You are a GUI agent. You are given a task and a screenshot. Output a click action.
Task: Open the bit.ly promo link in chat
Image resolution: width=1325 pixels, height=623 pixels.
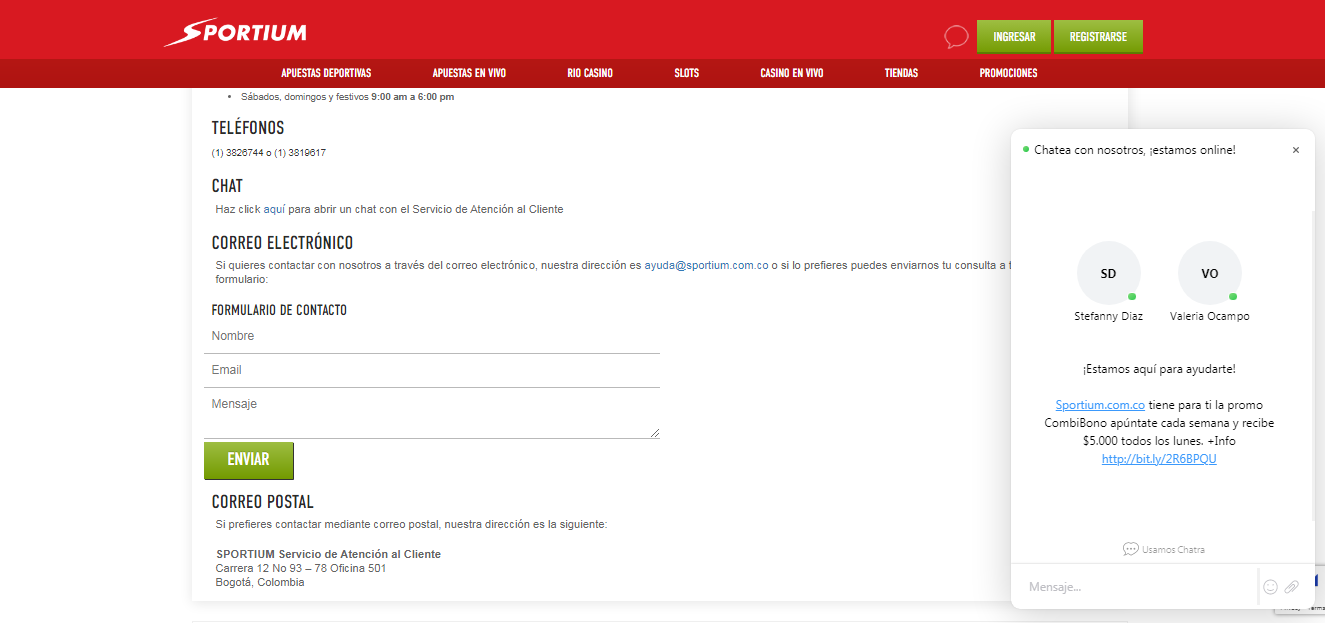1159,459
